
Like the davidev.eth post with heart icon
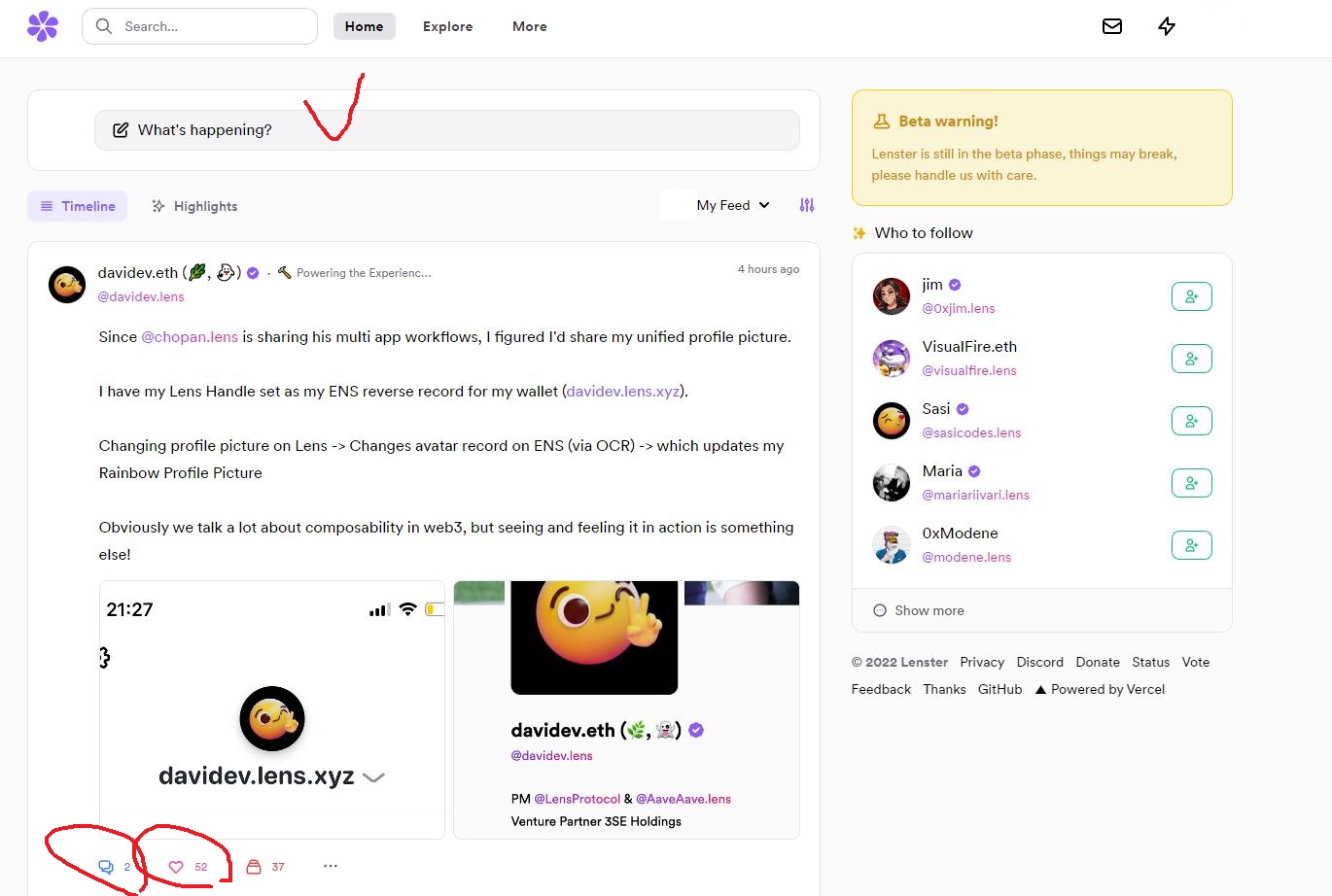tap(176, 867)
